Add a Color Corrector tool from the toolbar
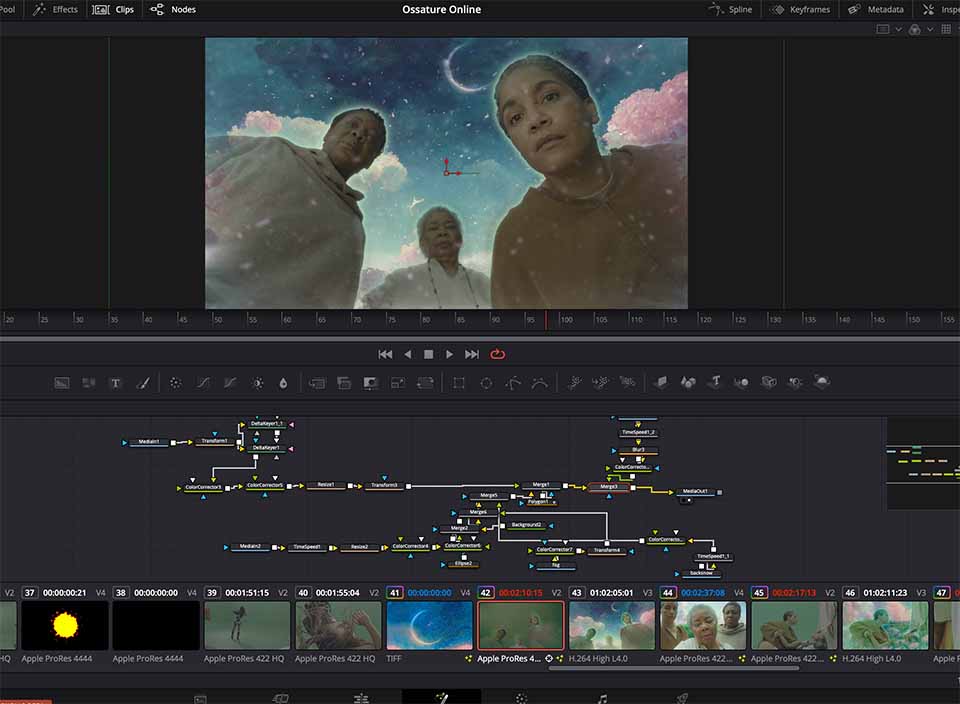The image size is (960, 704). pos(176,383)
